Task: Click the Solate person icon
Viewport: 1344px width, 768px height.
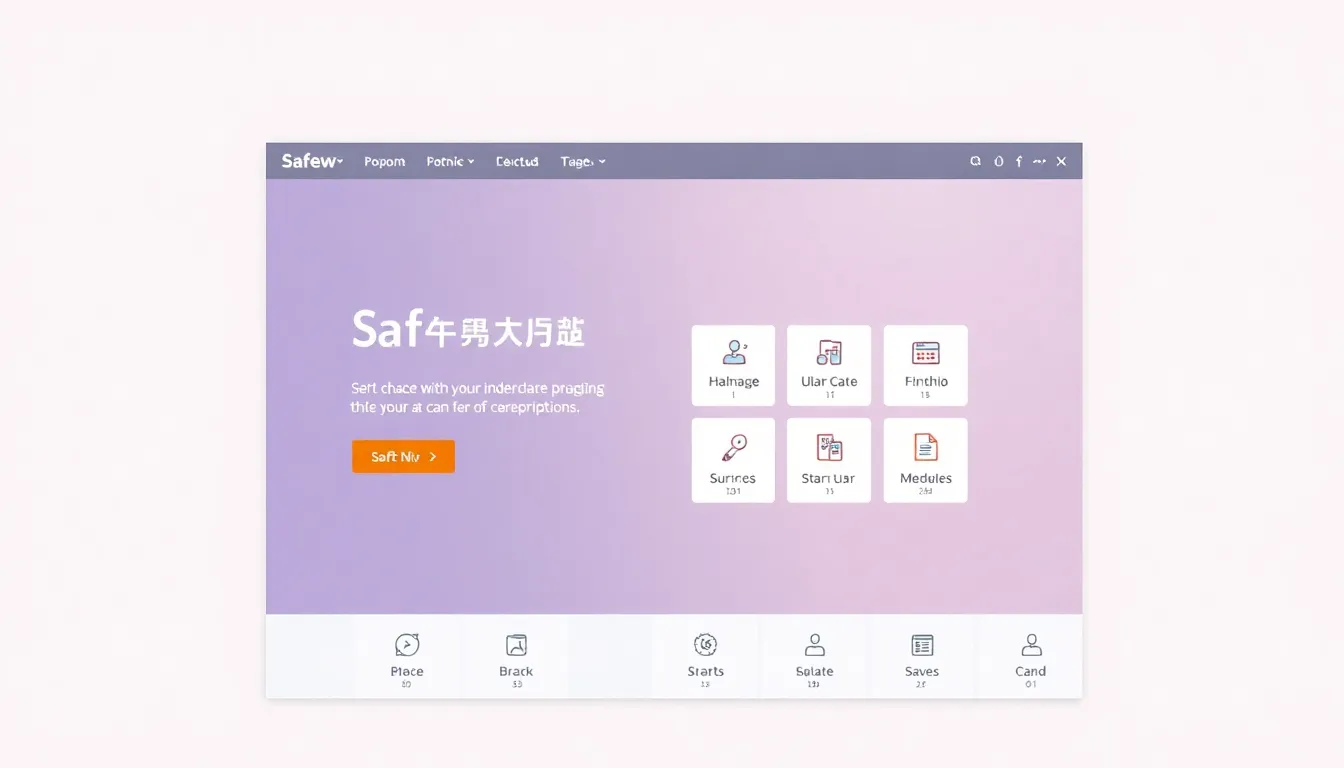Action: [814, 645]
